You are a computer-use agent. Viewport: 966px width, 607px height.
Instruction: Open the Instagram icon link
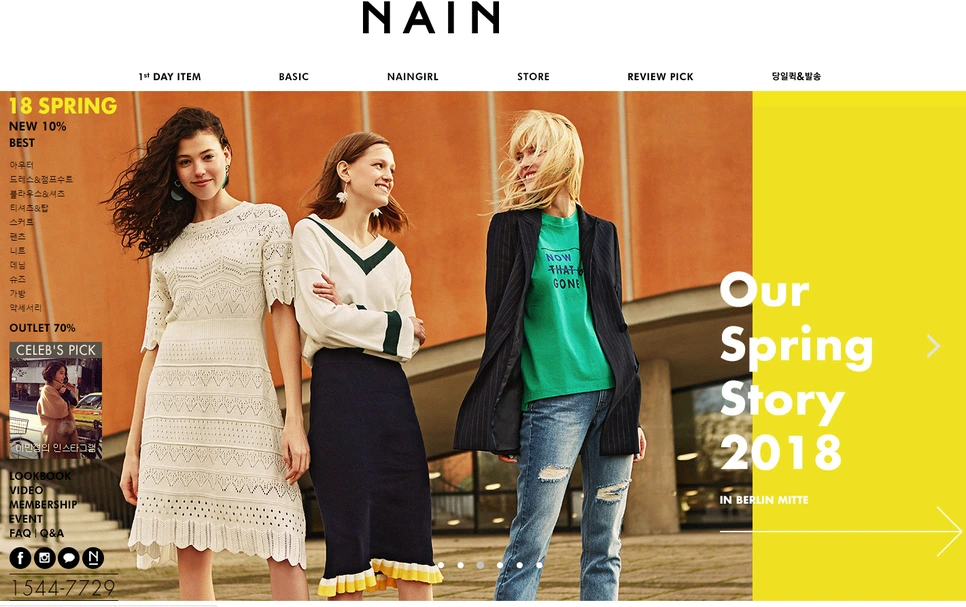click(44, 558)
